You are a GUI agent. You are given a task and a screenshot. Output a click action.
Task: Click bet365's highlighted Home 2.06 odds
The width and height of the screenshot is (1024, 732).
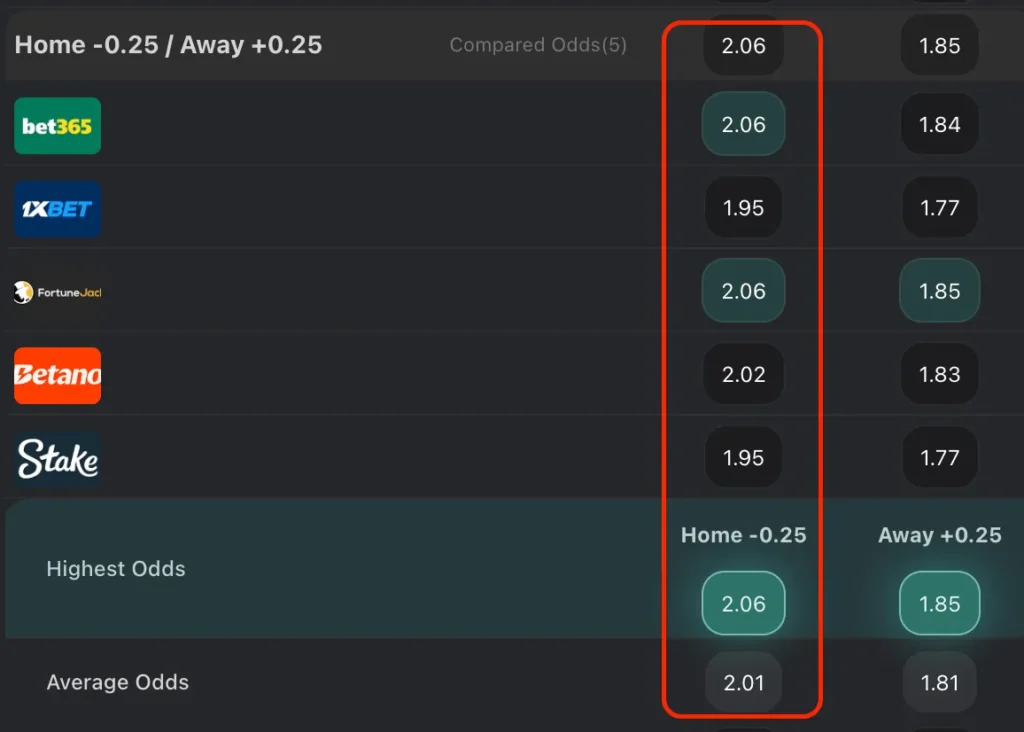(x=743, y=124)
